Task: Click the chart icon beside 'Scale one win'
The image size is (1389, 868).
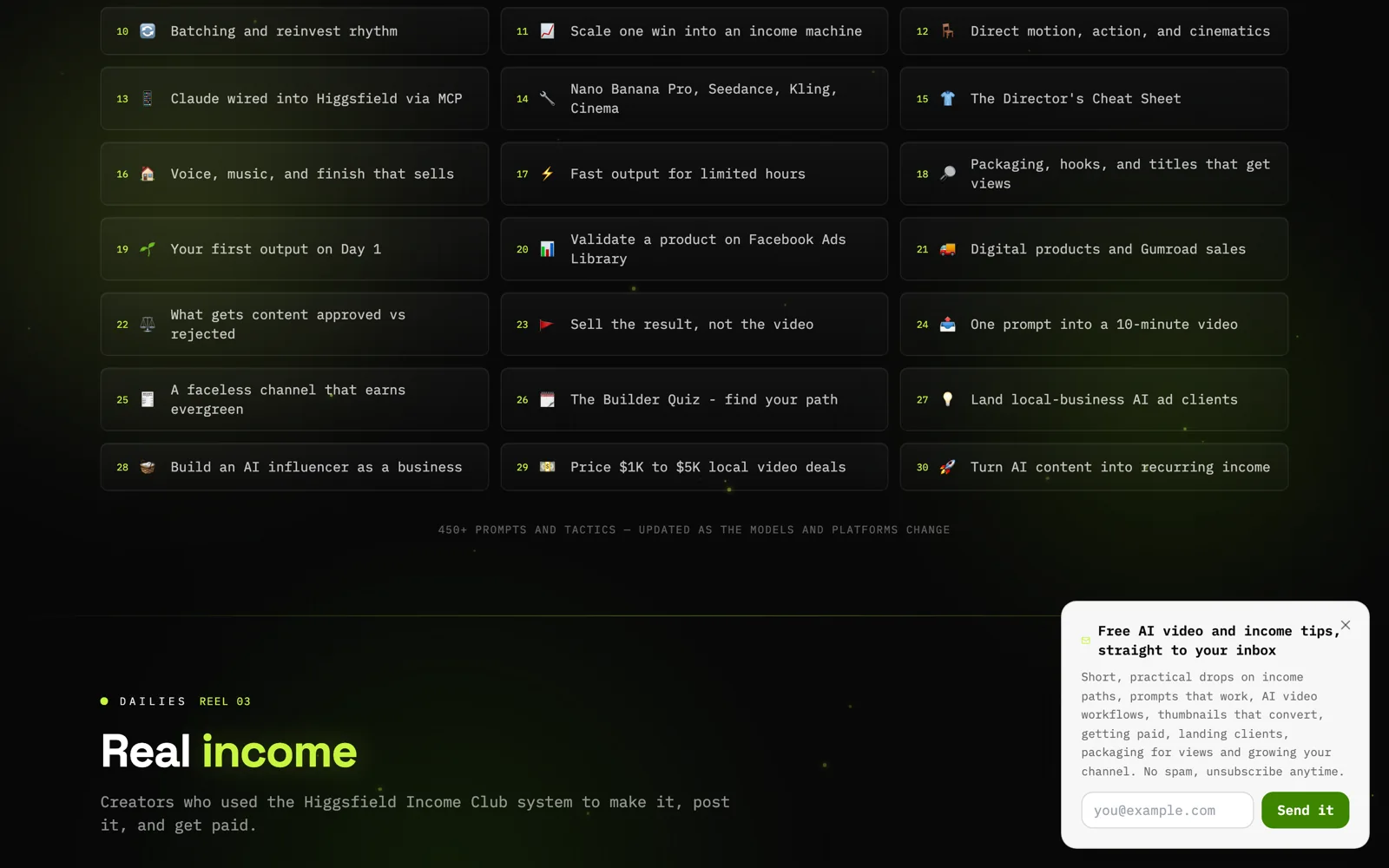Action: (x=548, y=31)
